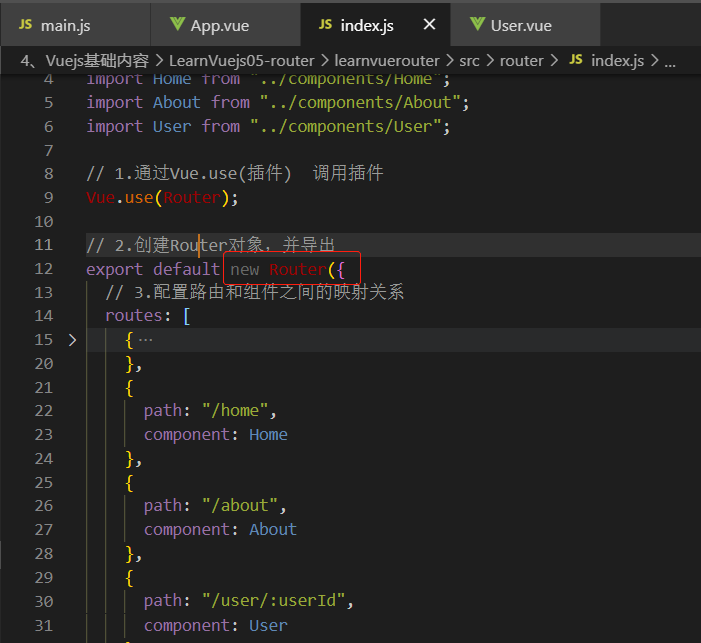Screen dimensions: 701x643
Task: Switch to the main.js tab
Action: coord(75,25)
